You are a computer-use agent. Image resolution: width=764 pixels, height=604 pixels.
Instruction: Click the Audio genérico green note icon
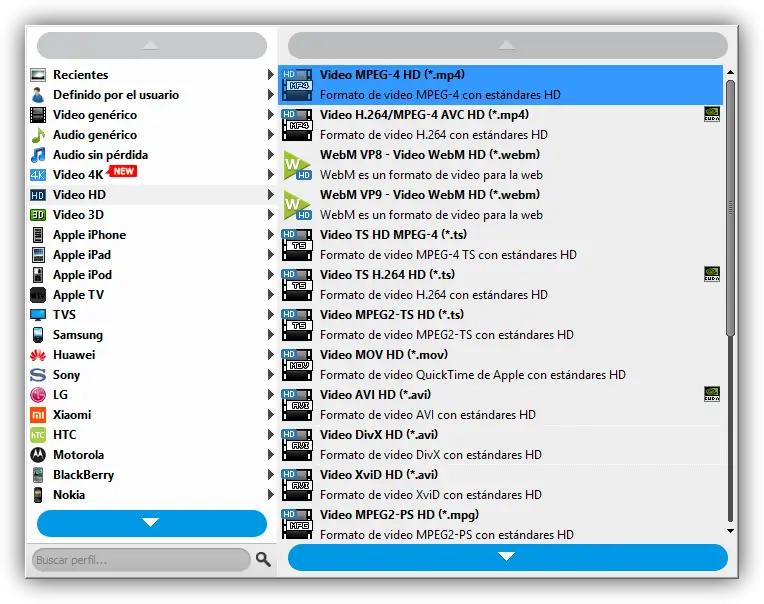pyautogui.click(x=38, y=135)
